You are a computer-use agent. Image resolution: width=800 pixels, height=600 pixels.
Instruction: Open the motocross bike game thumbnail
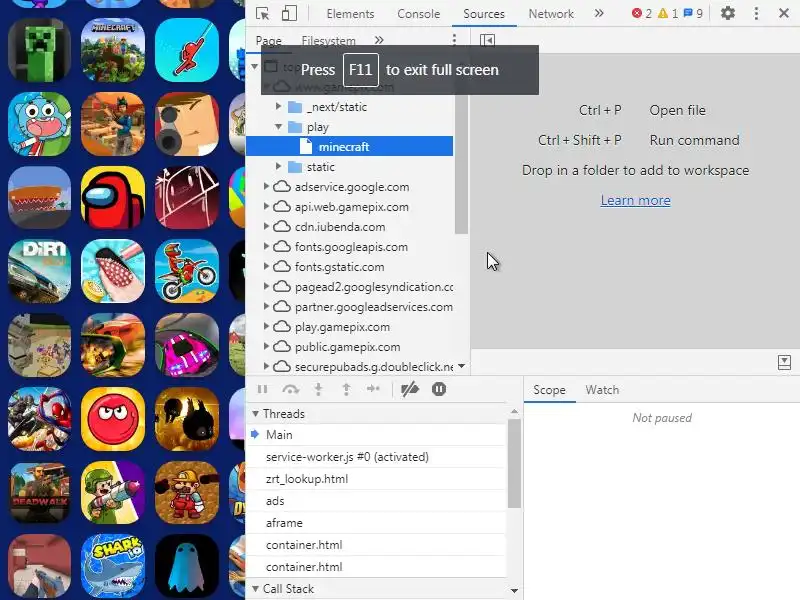click(187, 271)
